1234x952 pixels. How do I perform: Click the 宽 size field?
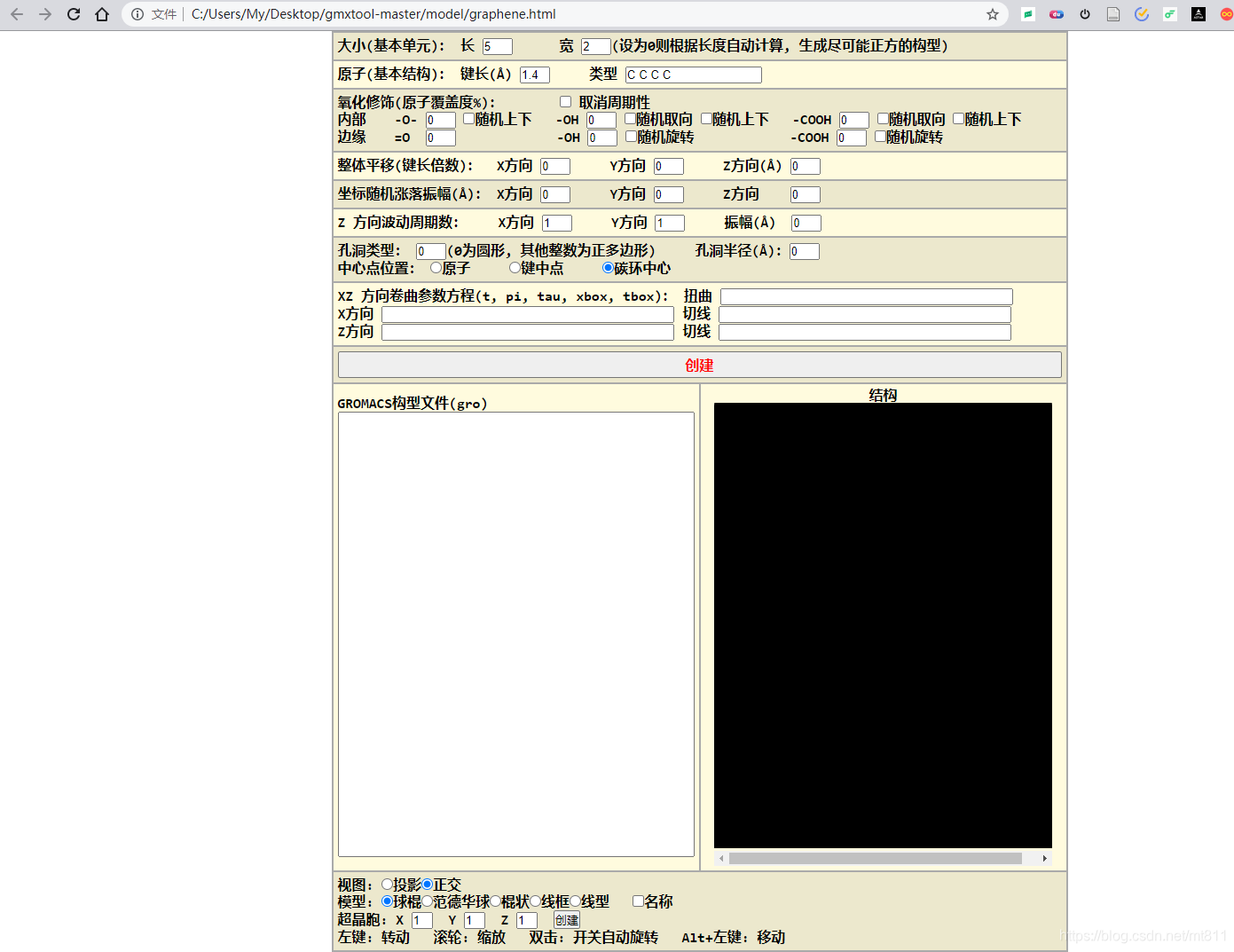tap(596, 46)
